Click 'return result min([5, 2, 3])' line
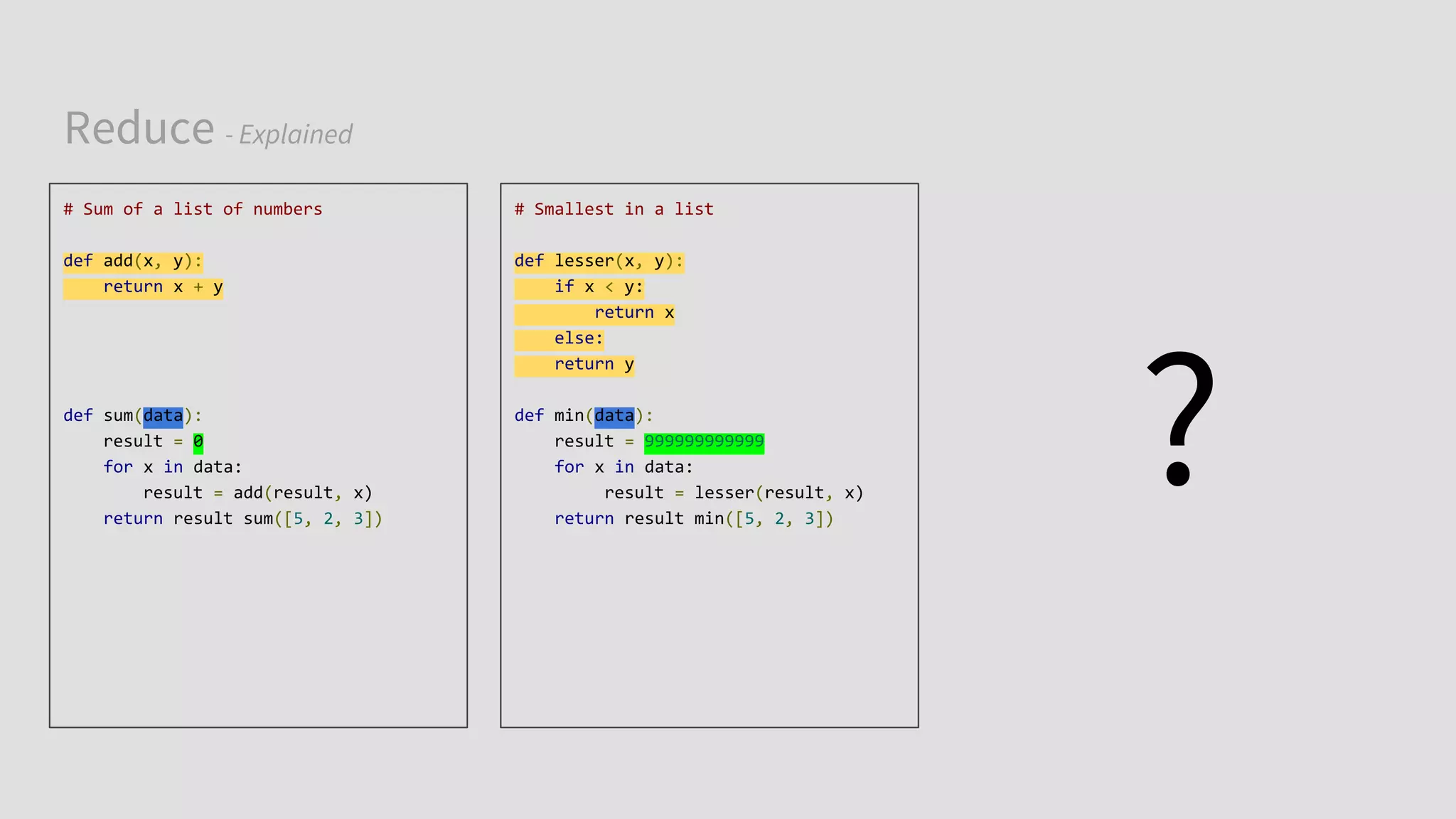This screenshot has width=1456, height=819. 694,519
